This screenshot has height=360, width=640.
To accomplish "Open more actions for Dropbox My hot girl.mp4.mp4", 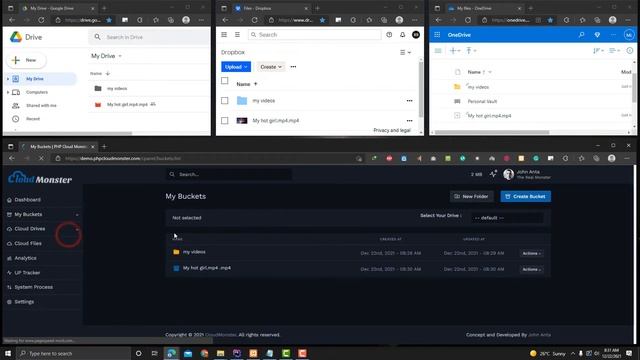I will coord(409,120).
